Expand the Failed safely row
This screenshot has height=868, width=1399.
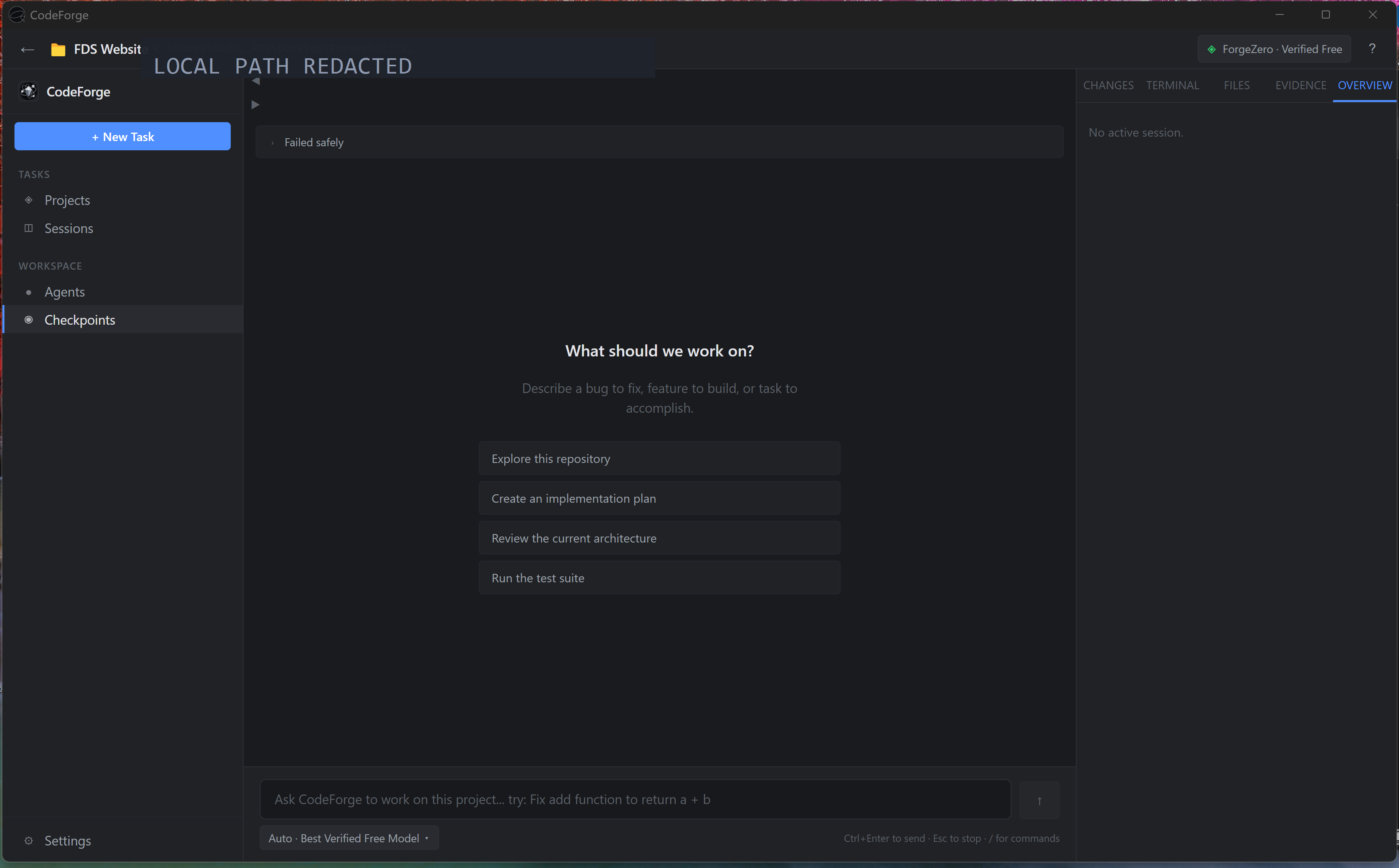(x=659, y=142)
